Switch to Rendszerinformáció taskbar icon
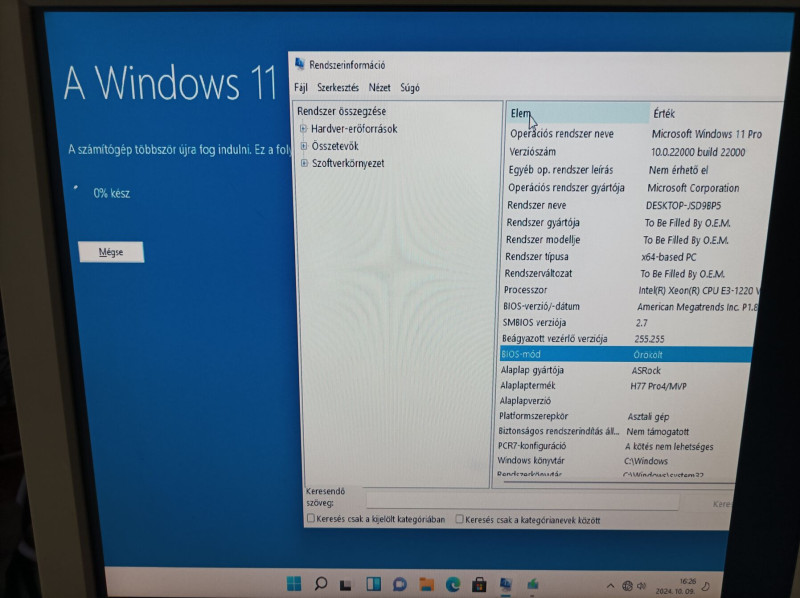800x598 pixels. [506, 585]
